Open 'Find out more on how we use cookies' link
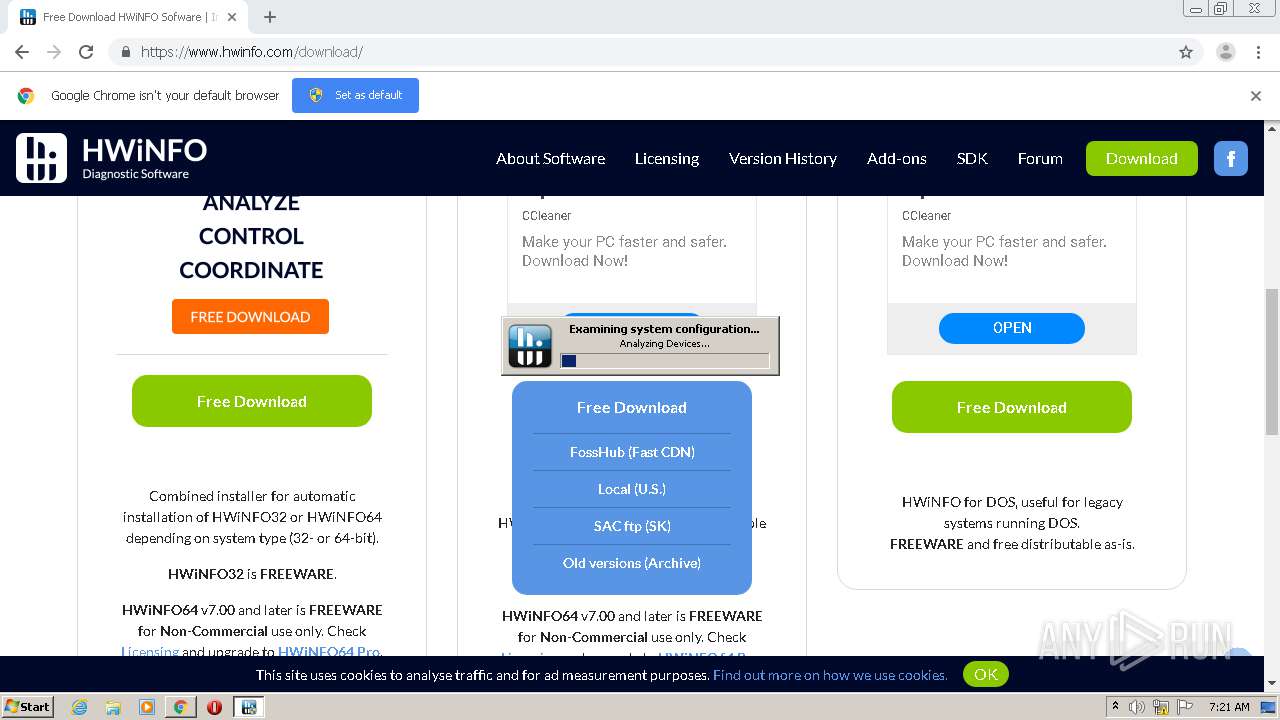 pyautogui.click(x=830, y=675)
